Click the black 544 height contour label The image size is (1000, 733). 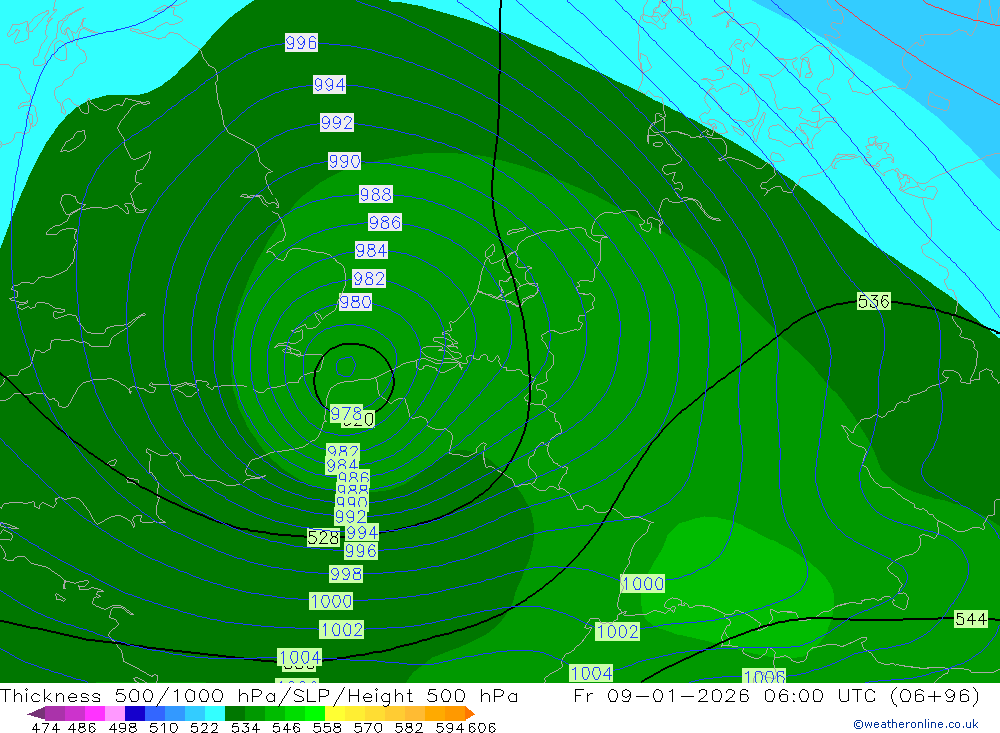[971, 619]
